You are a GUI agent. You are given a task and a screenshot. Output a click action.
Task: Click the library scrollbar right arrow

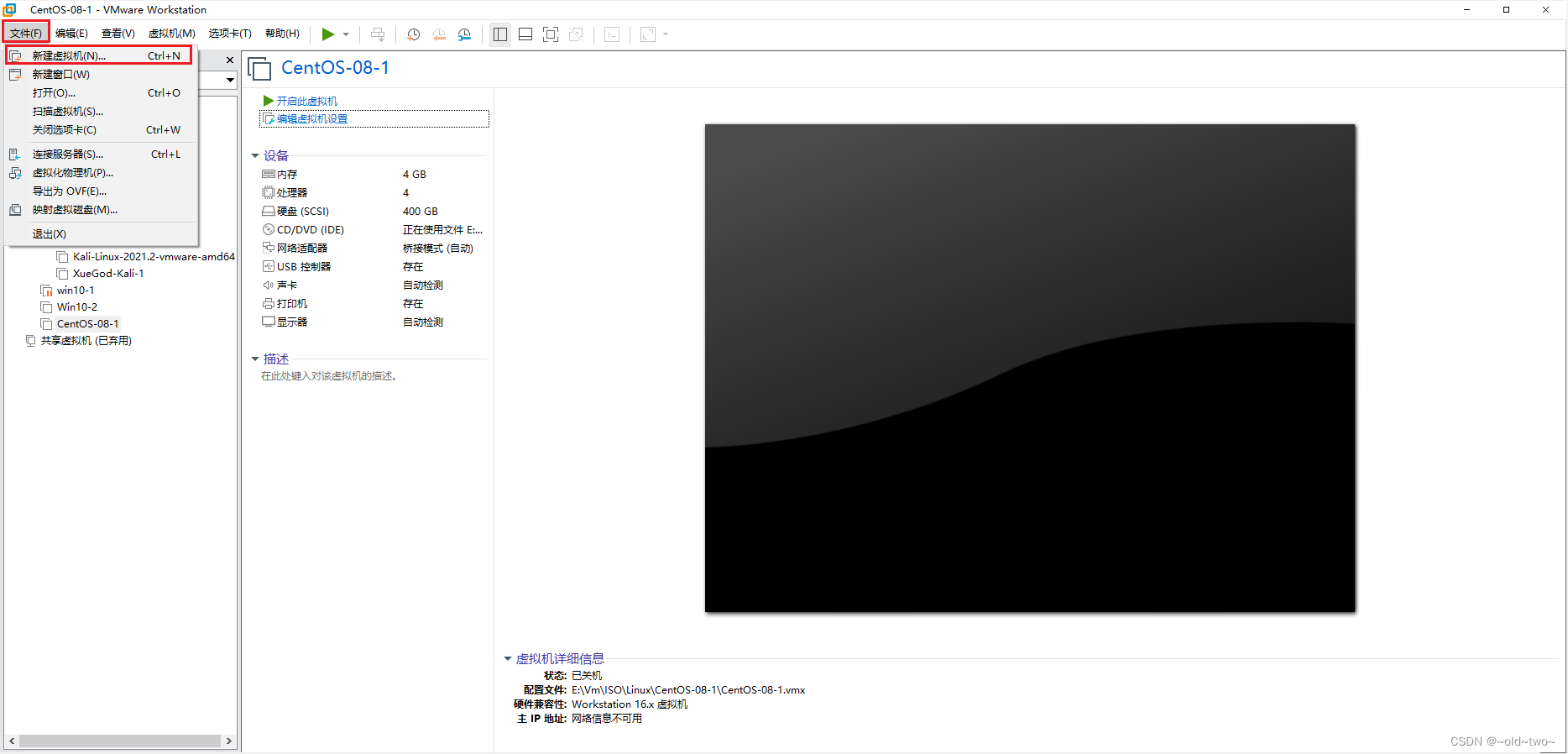pyautogui.click(x=228, y=741)
